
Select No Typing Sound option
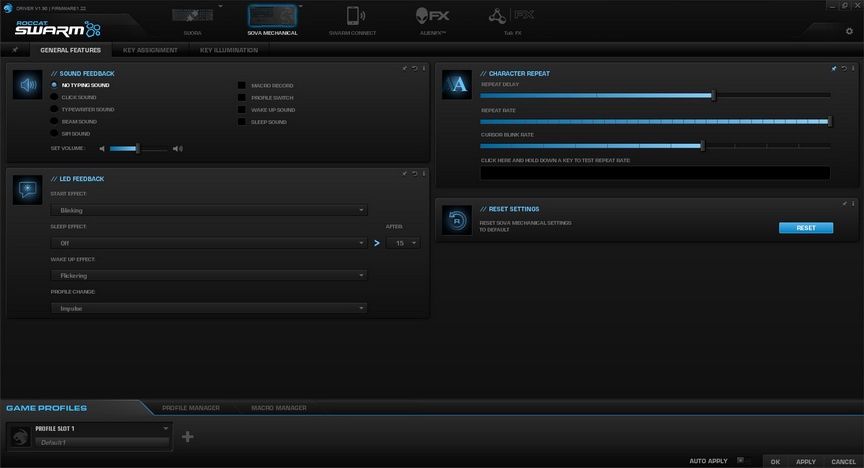(x=54, y=85)
